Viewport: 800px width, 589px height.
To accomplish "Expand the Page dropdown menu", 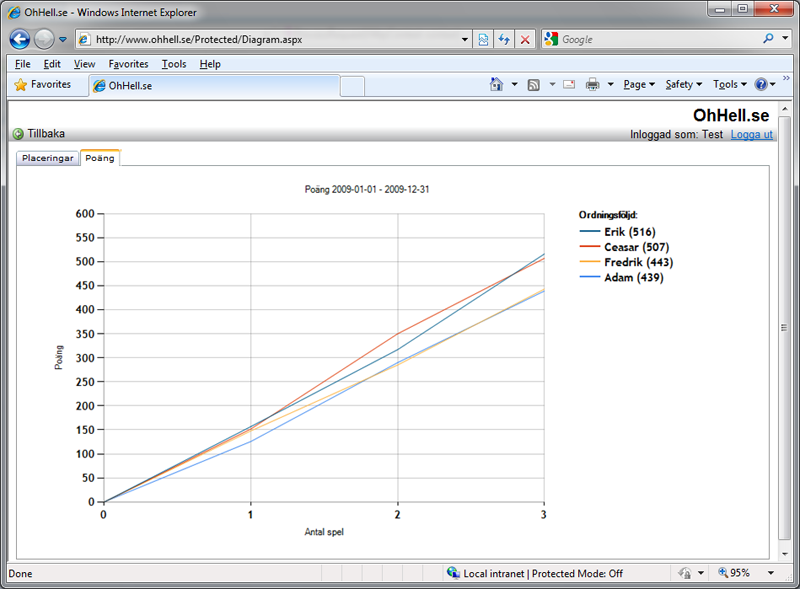I will point(638,85).
